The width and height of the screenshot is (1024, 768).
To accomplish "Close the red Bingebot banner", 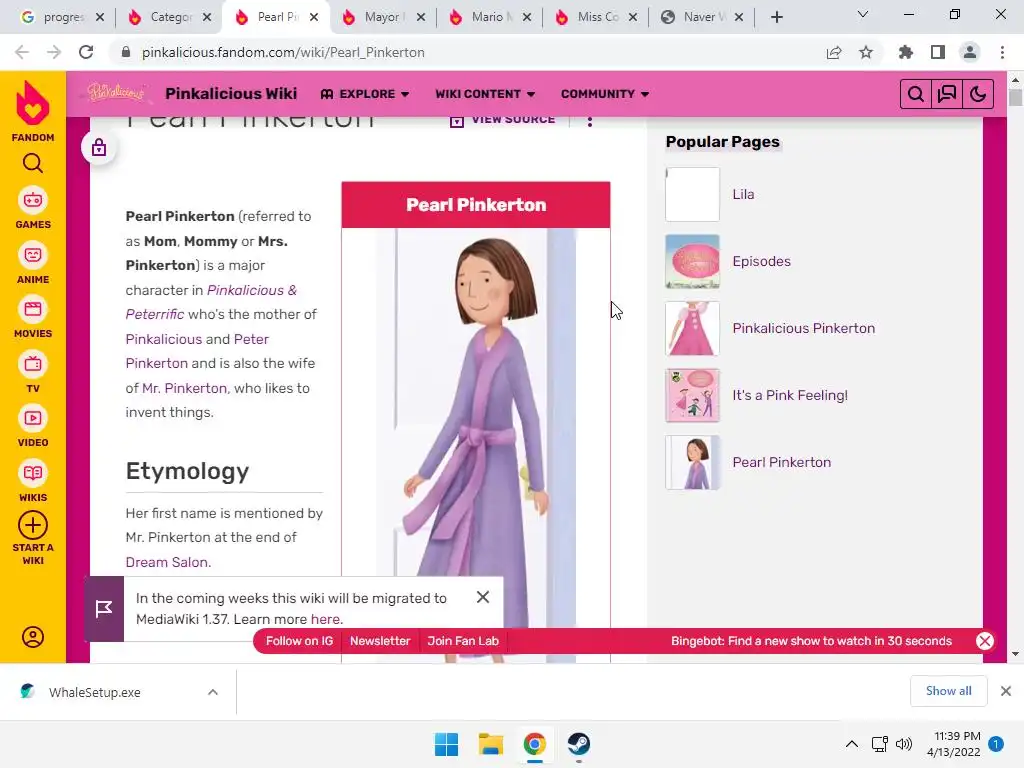I will 985,641.
